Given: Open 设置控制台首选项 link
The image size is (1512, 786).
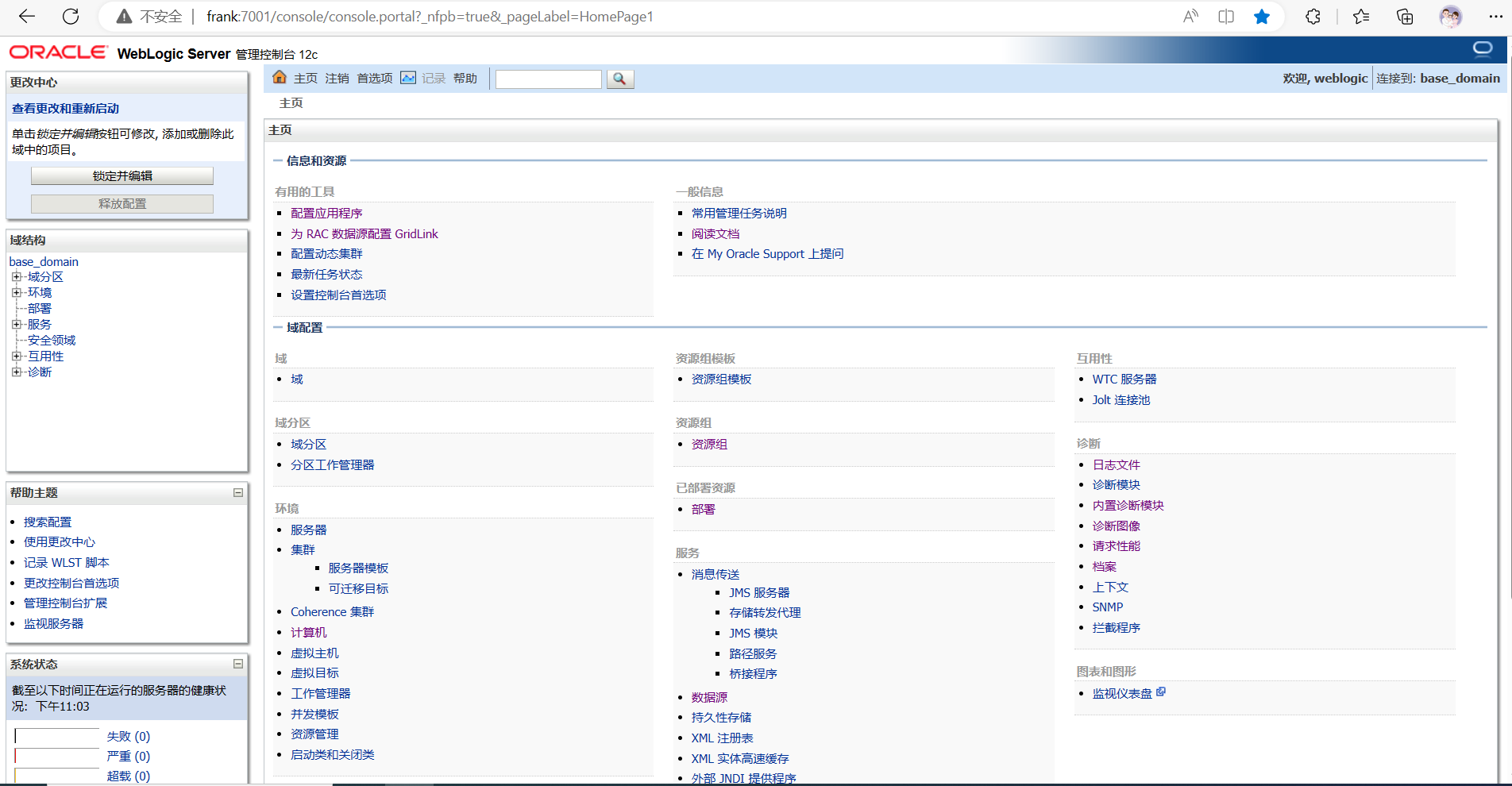Looking at the screenshot, I should coord(338,295).
